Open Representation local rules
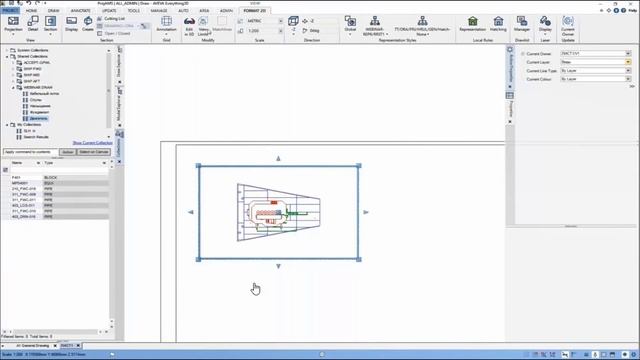640x360 pixels. 472,24
